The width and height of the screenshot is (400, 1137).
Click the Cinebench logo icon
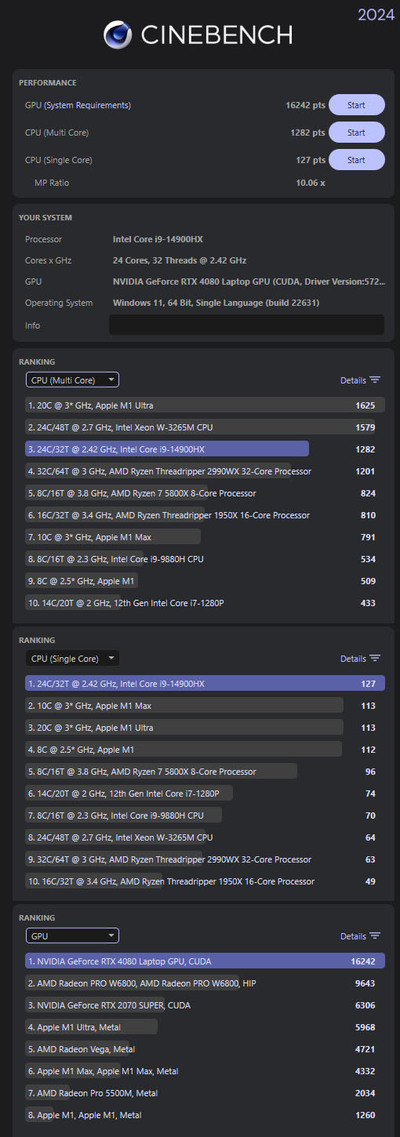pos(117,34)
